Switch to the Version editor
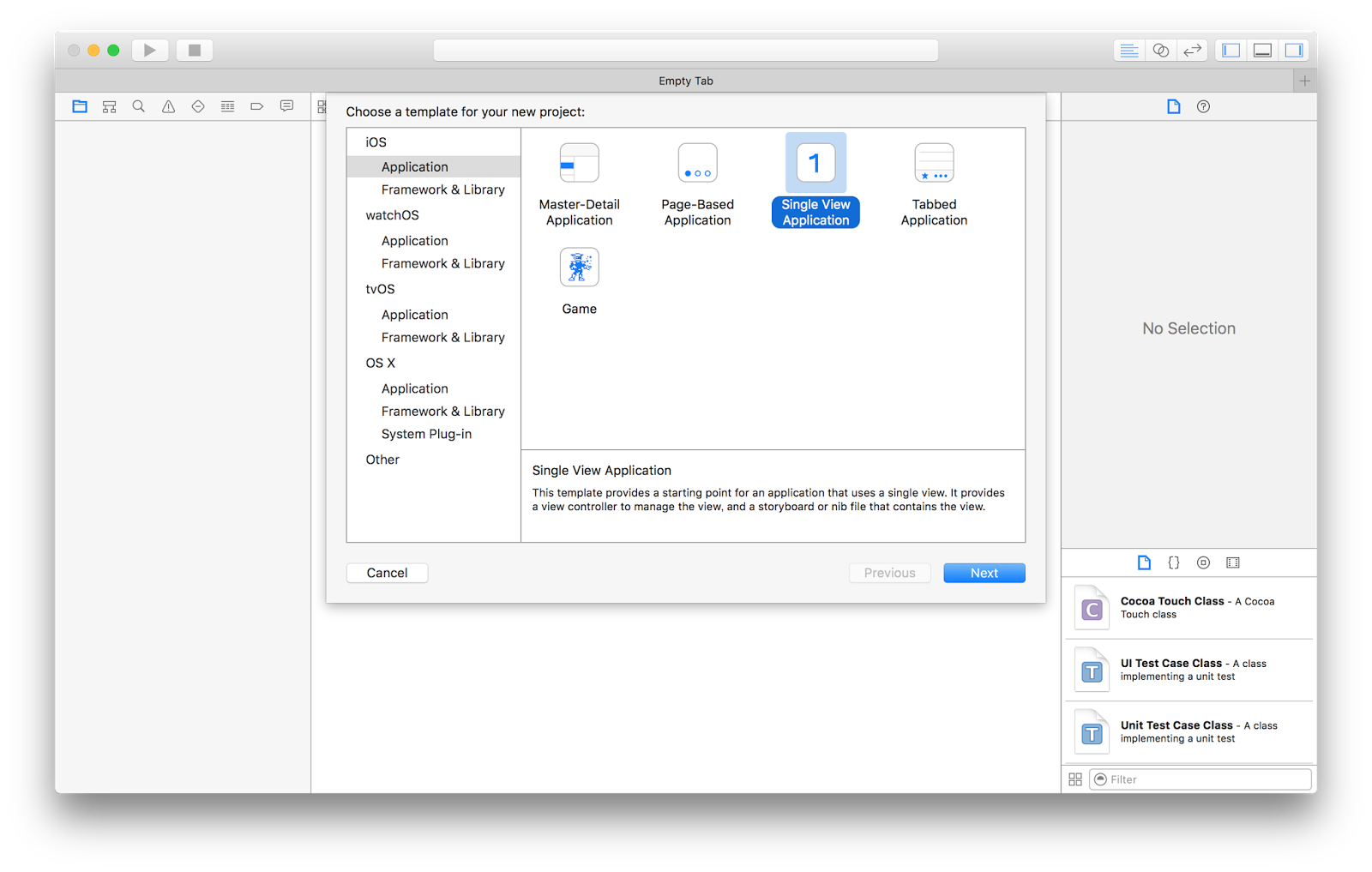Screen dimensions: 1372x872 tap(1192, 51)
